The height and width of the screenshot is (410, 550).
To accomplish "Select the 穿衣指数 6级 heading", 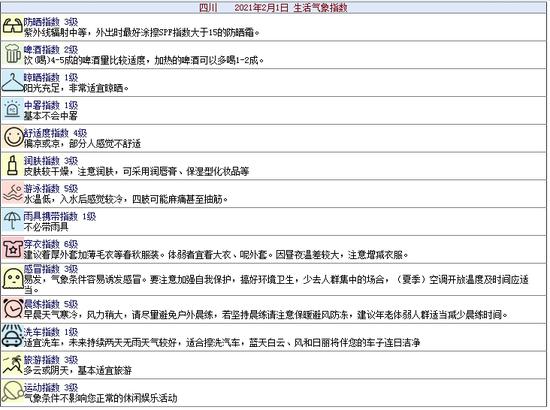I will 51,244.
